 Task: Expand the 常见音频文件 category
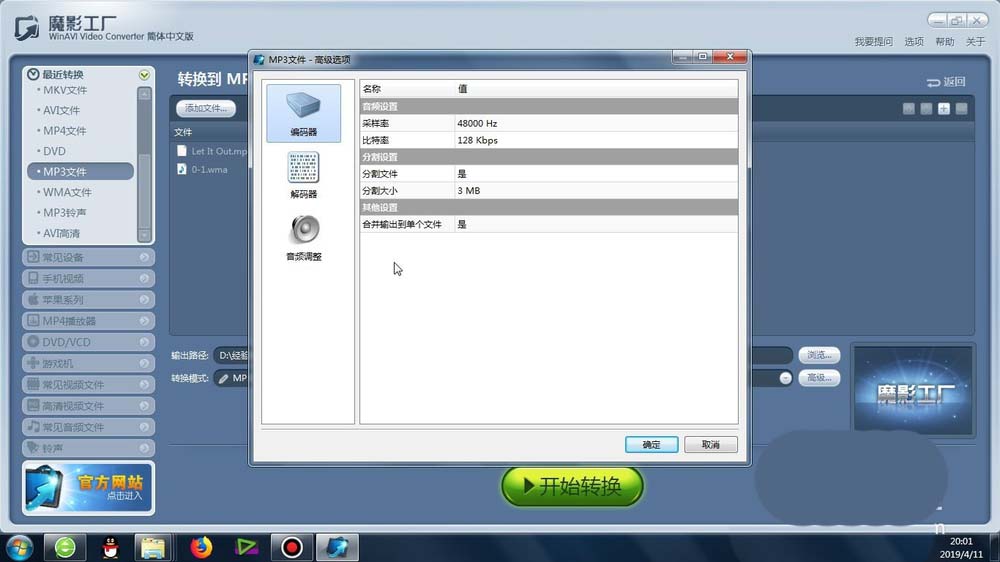(x=88, y=427)
